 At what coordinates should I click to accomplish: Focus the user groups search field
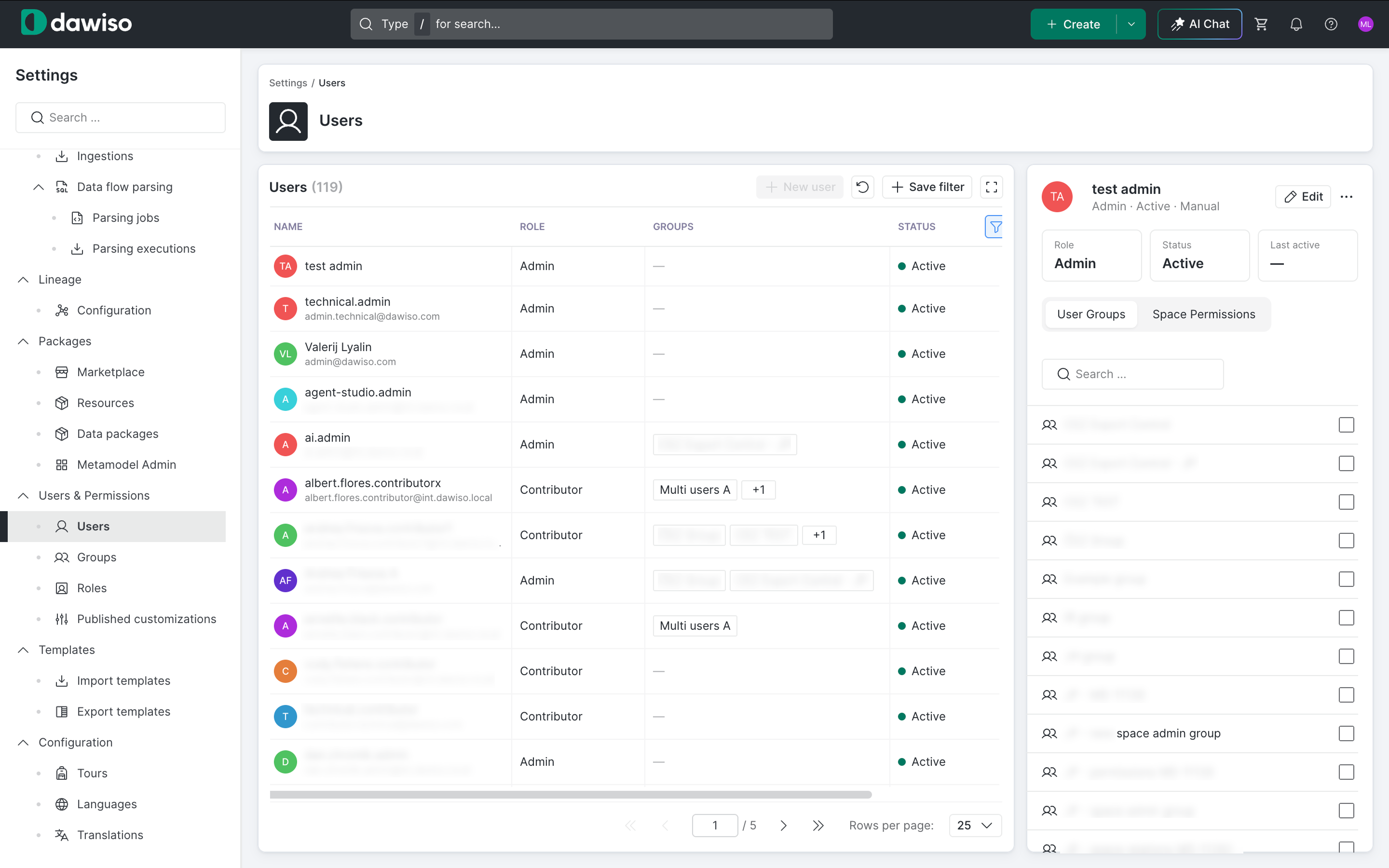1132,374
